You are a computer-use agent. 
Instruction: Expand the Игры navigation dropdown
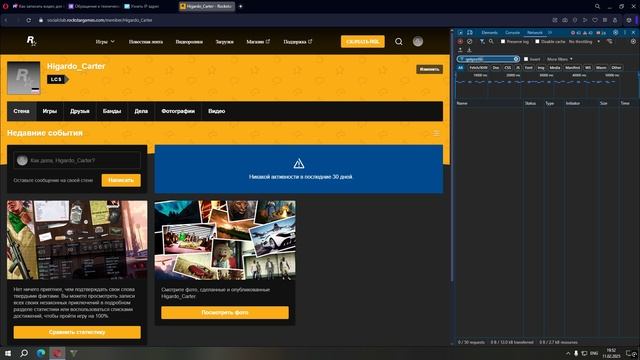point(105,42)
